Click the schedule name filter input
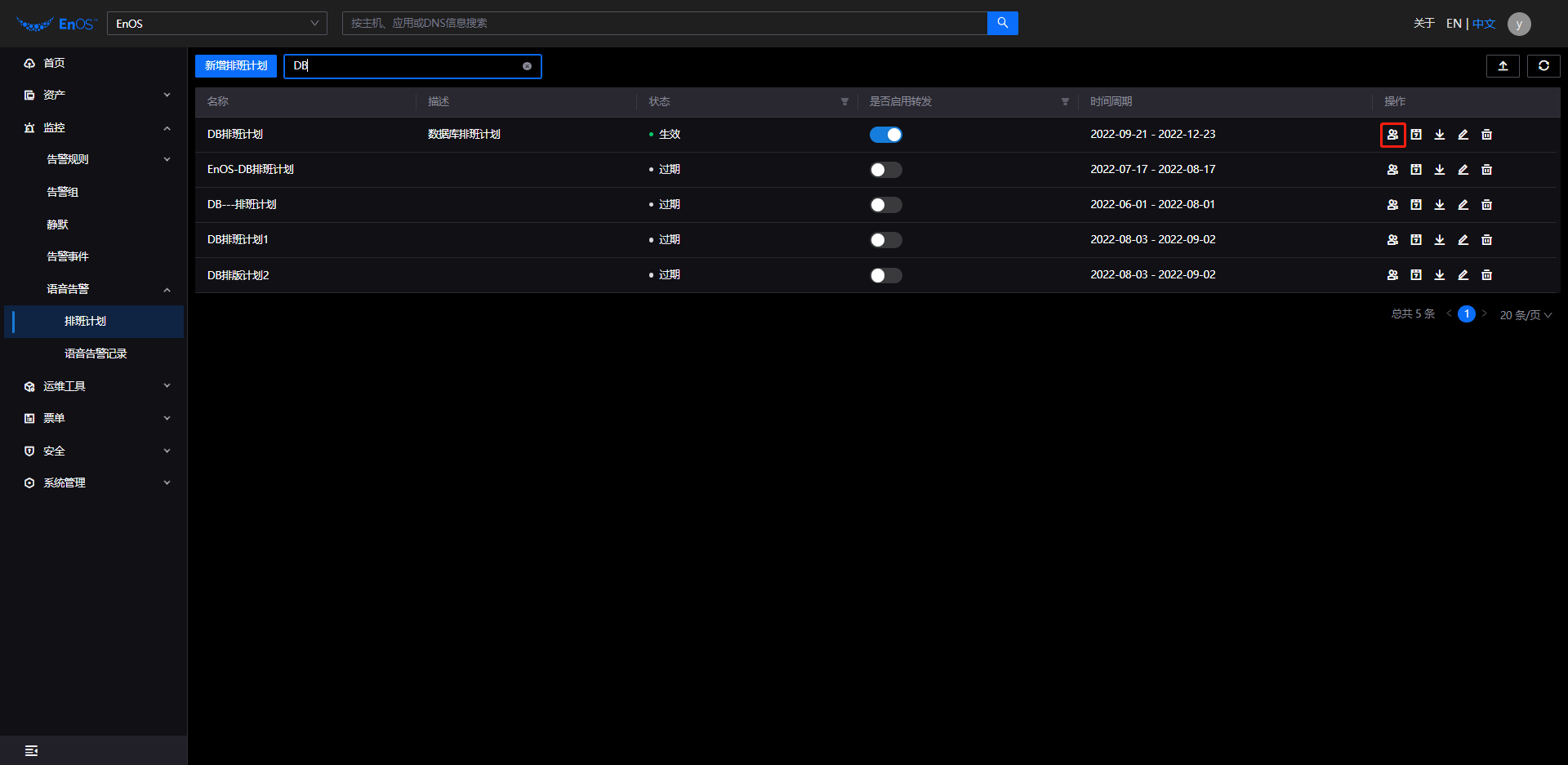The height and width of the screenshot is (765, 1568). click(x=412, y=66)
